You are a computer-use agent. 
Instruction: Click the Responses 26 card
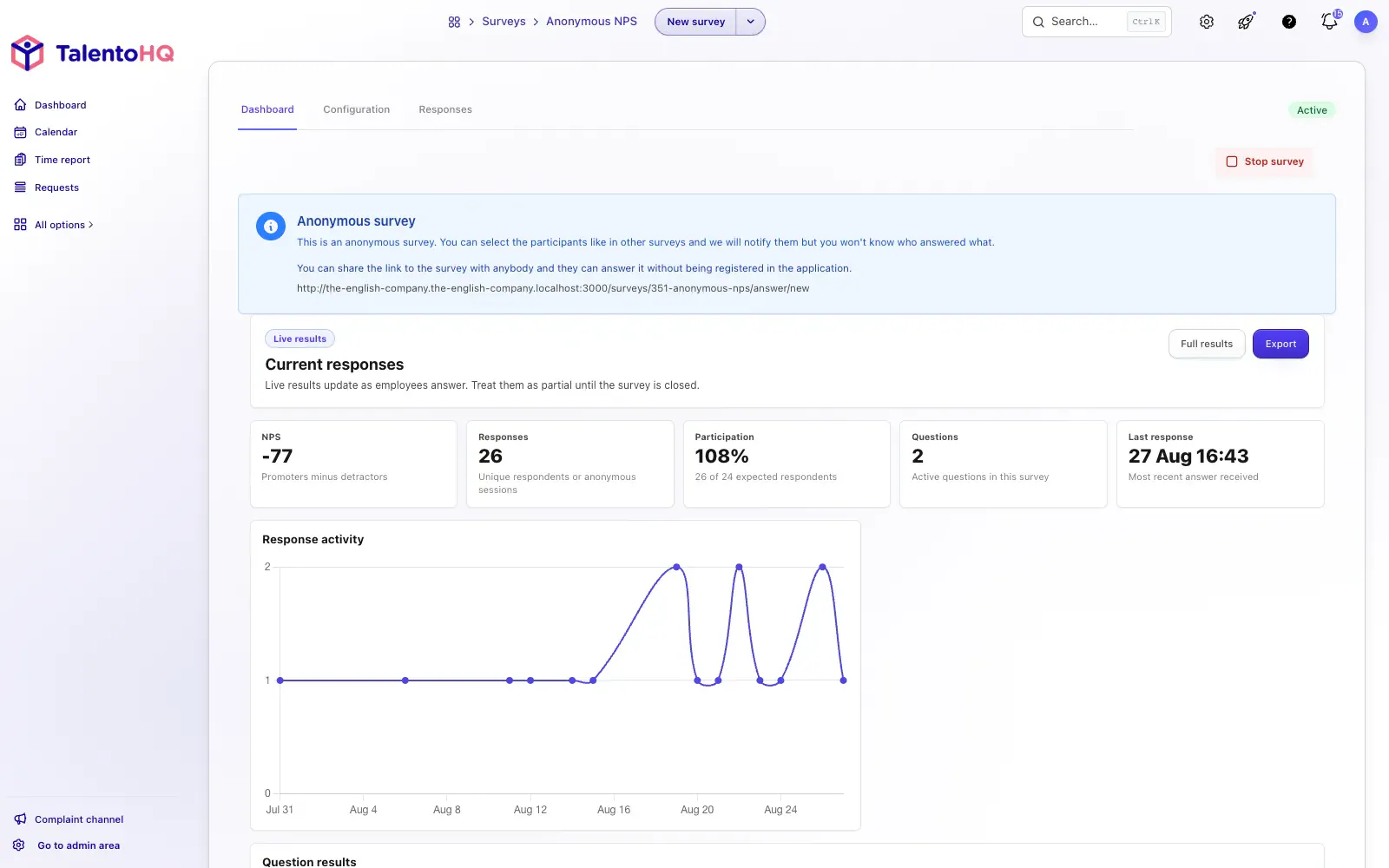570,464
